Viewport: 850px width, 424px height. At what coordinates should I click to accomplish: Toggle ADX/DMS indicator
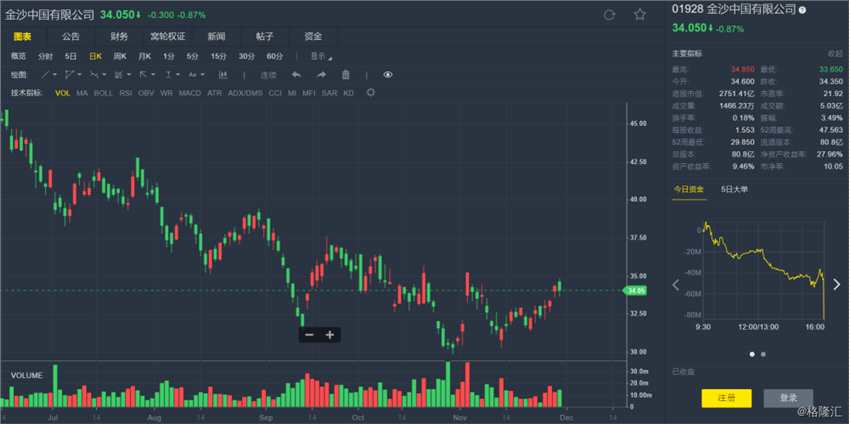[x=245, y=93]
